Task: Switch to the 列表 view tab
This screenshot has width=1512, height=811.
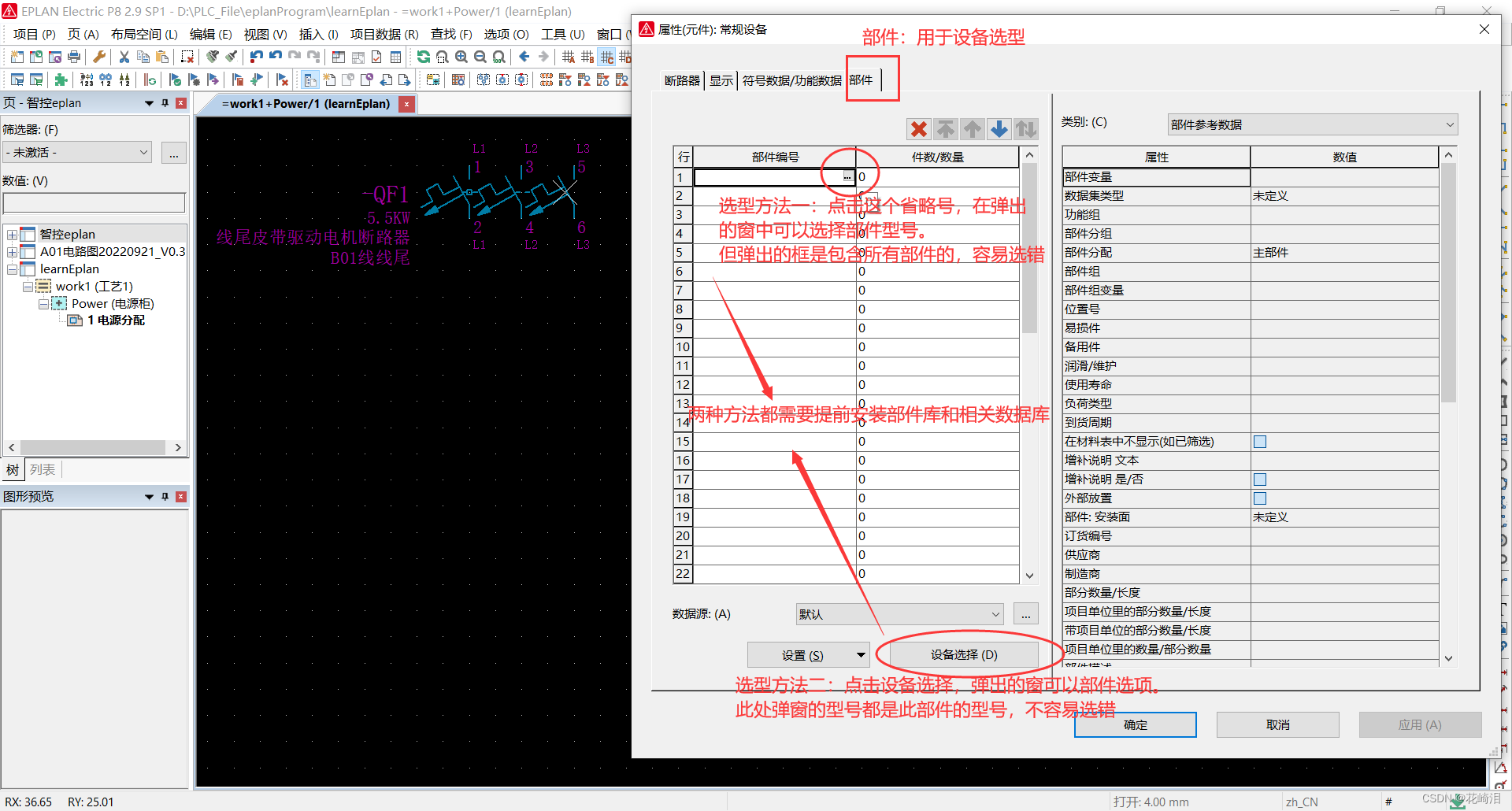Action: (x=43, y=470)
